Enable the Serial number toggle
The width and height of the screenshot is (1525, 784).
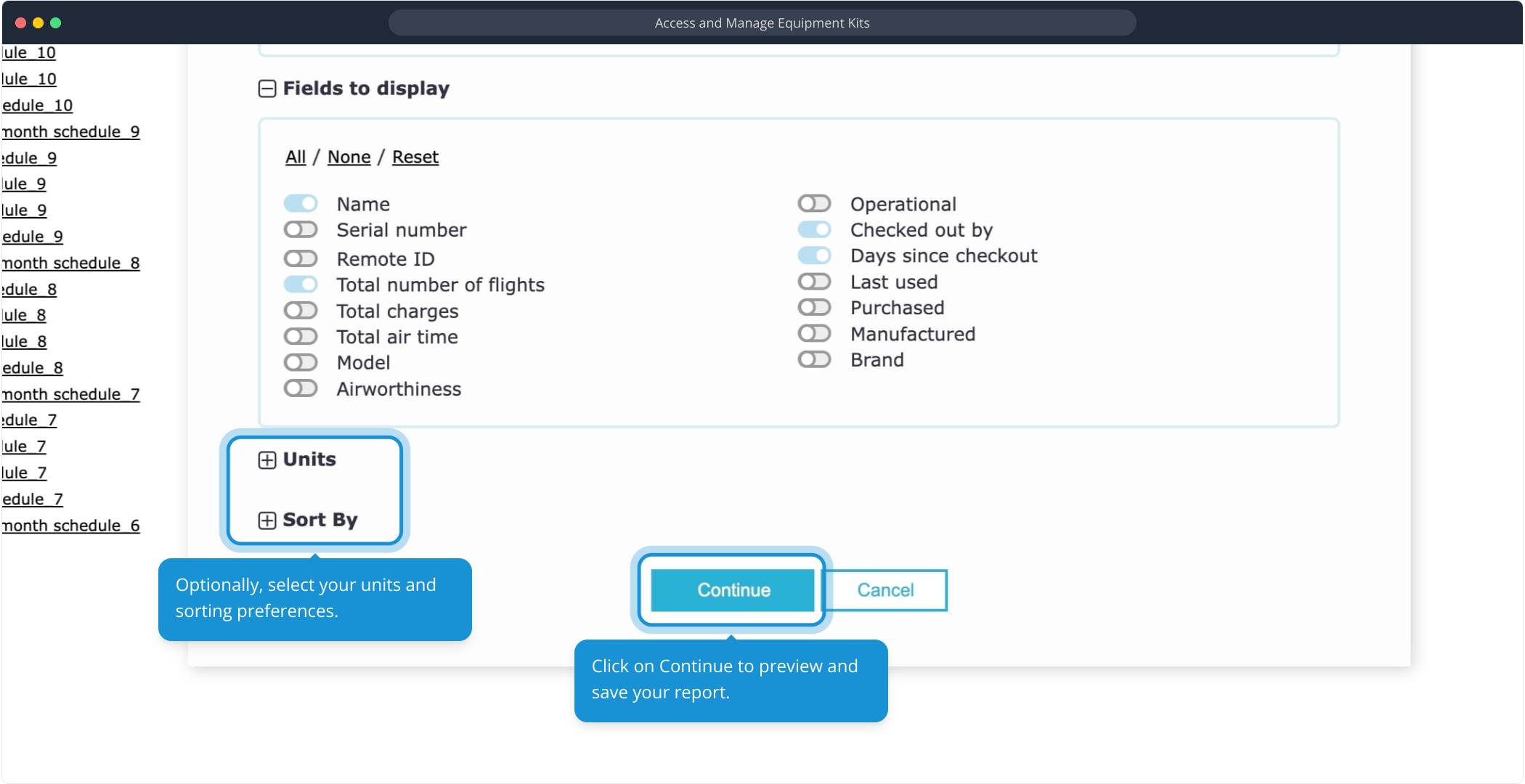pyautogui.click(x=301, y=230)
